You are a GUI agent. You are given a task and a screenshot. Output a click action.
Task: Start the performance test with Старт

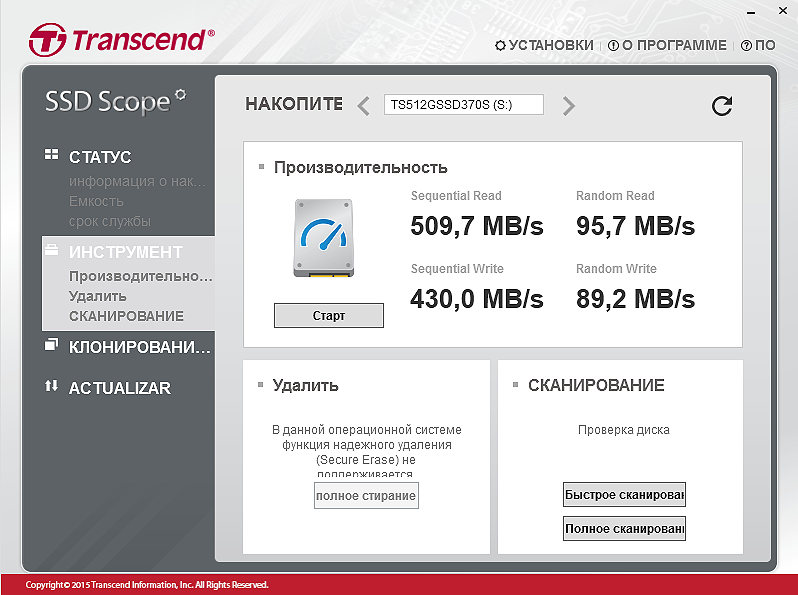point(329,316)
